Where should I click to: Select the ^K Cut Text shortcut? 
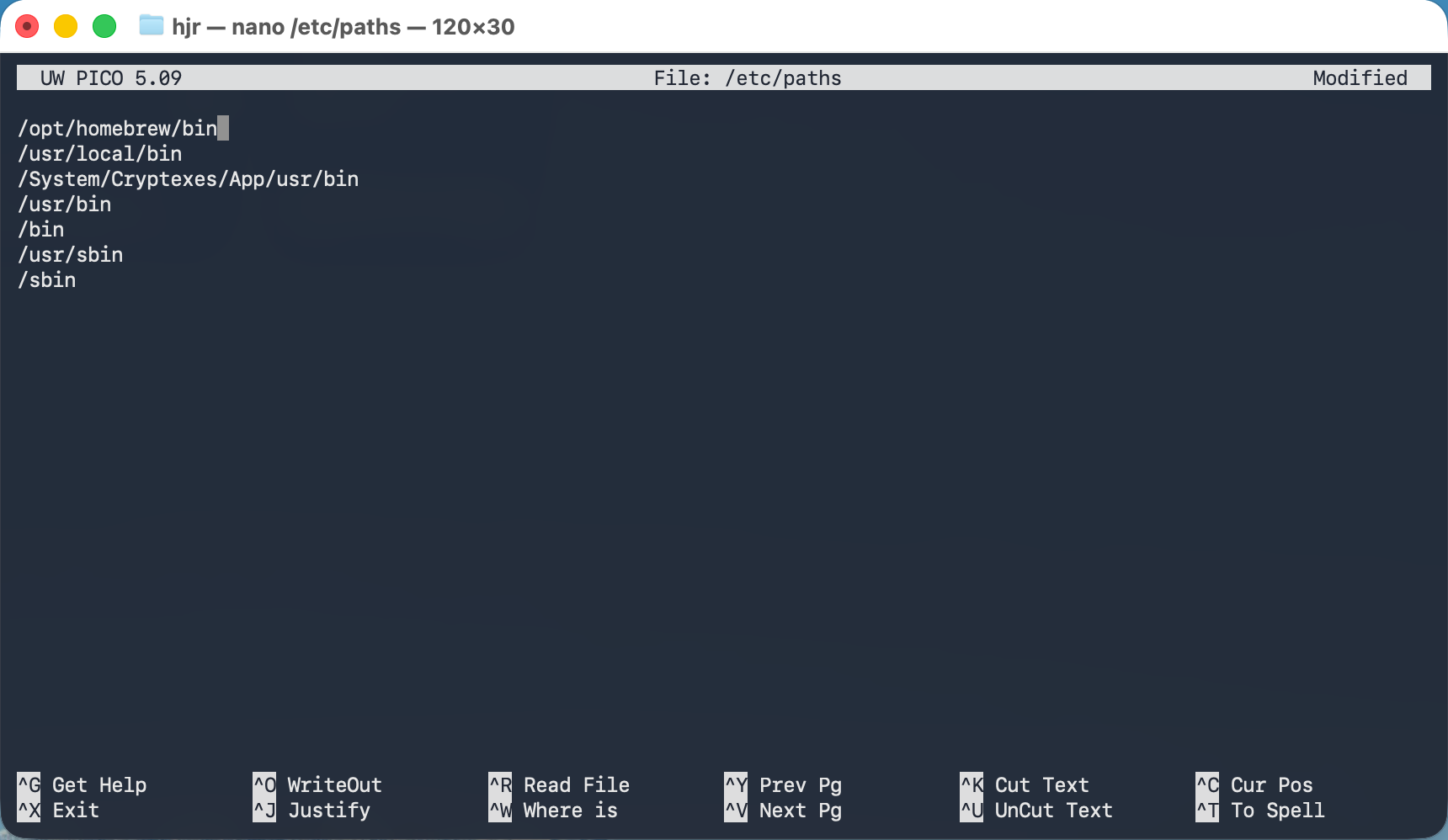[x=1025, y=785]
